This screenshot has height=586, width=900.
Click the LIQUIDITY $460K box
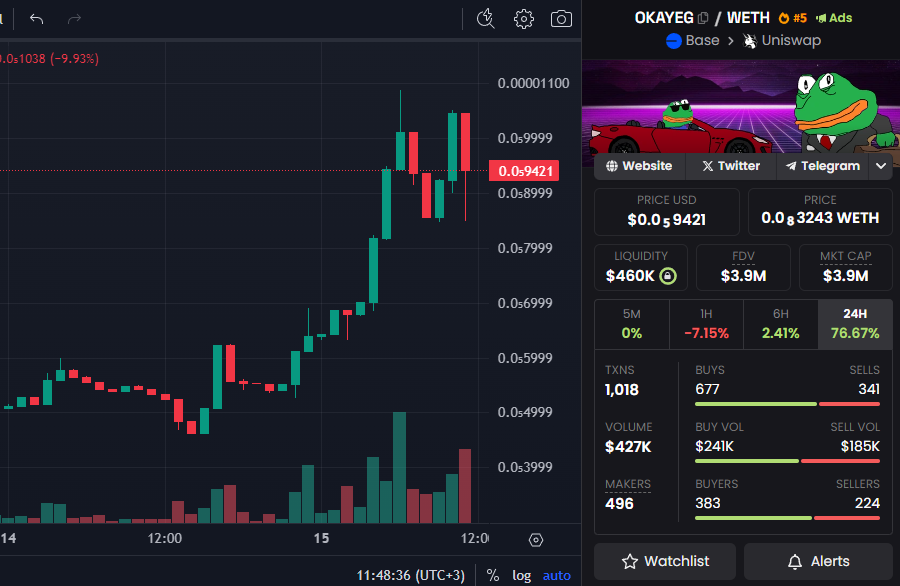tap(641, 267)
